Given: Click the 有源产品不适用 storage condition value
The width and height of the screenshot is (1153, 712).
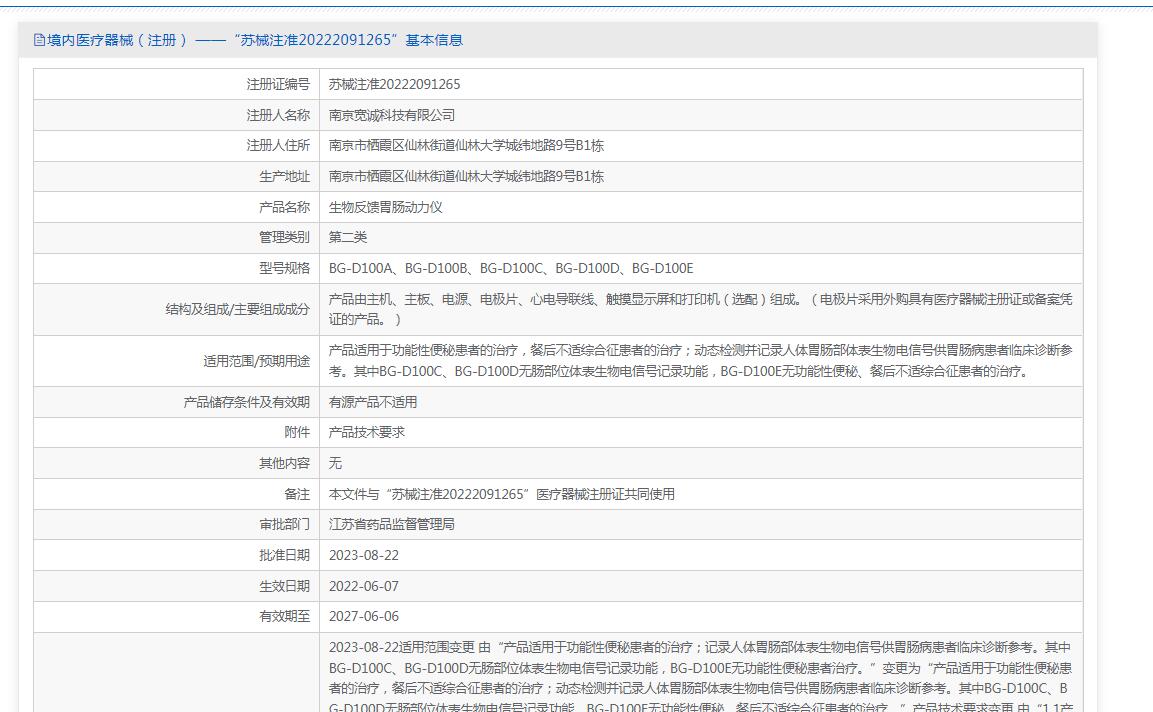Looking at the screenshot, I should [x=372, y=402].
